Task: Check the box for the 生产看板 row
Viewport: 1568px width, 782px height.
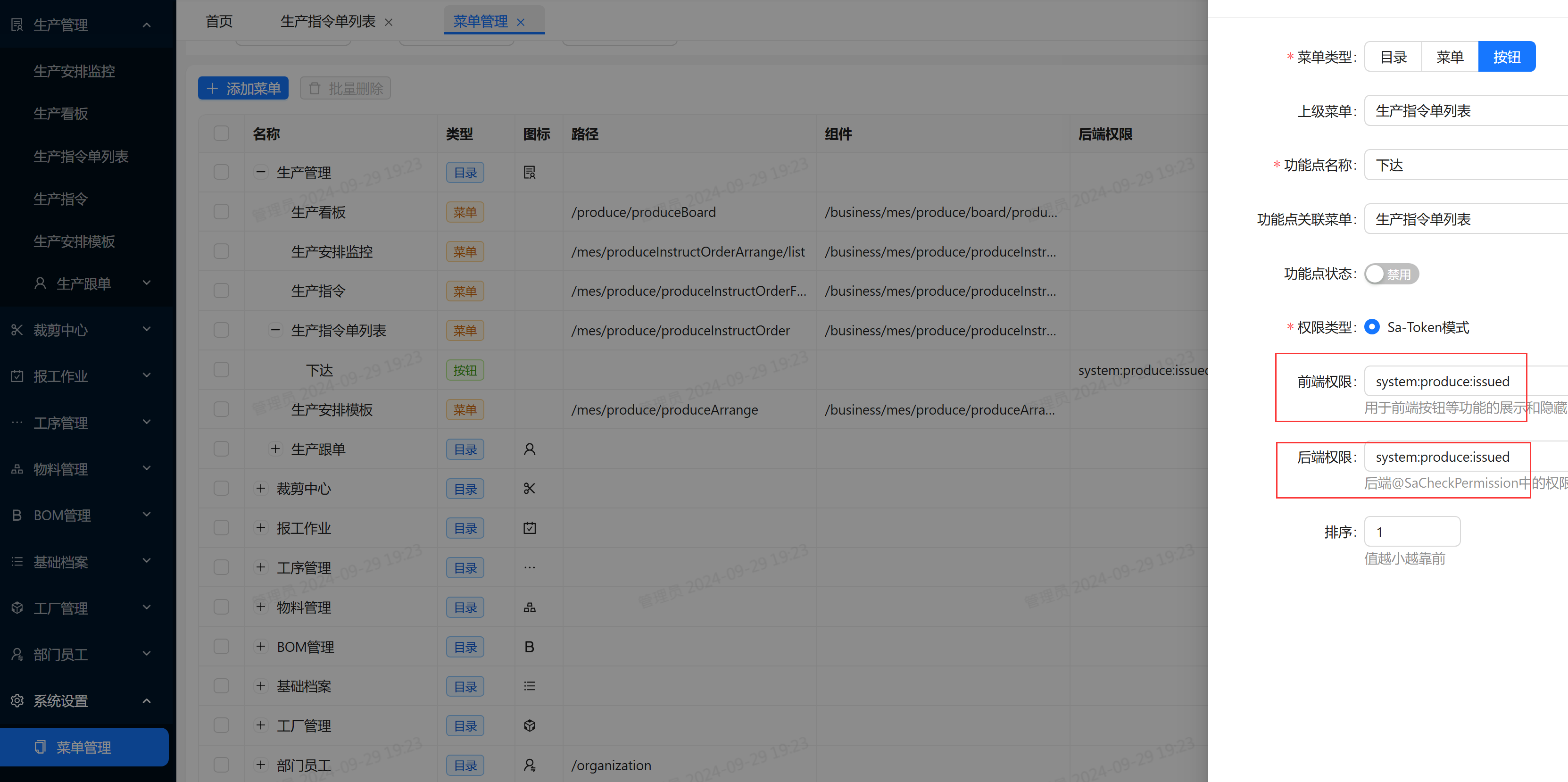Action: [x=222, y=212]
